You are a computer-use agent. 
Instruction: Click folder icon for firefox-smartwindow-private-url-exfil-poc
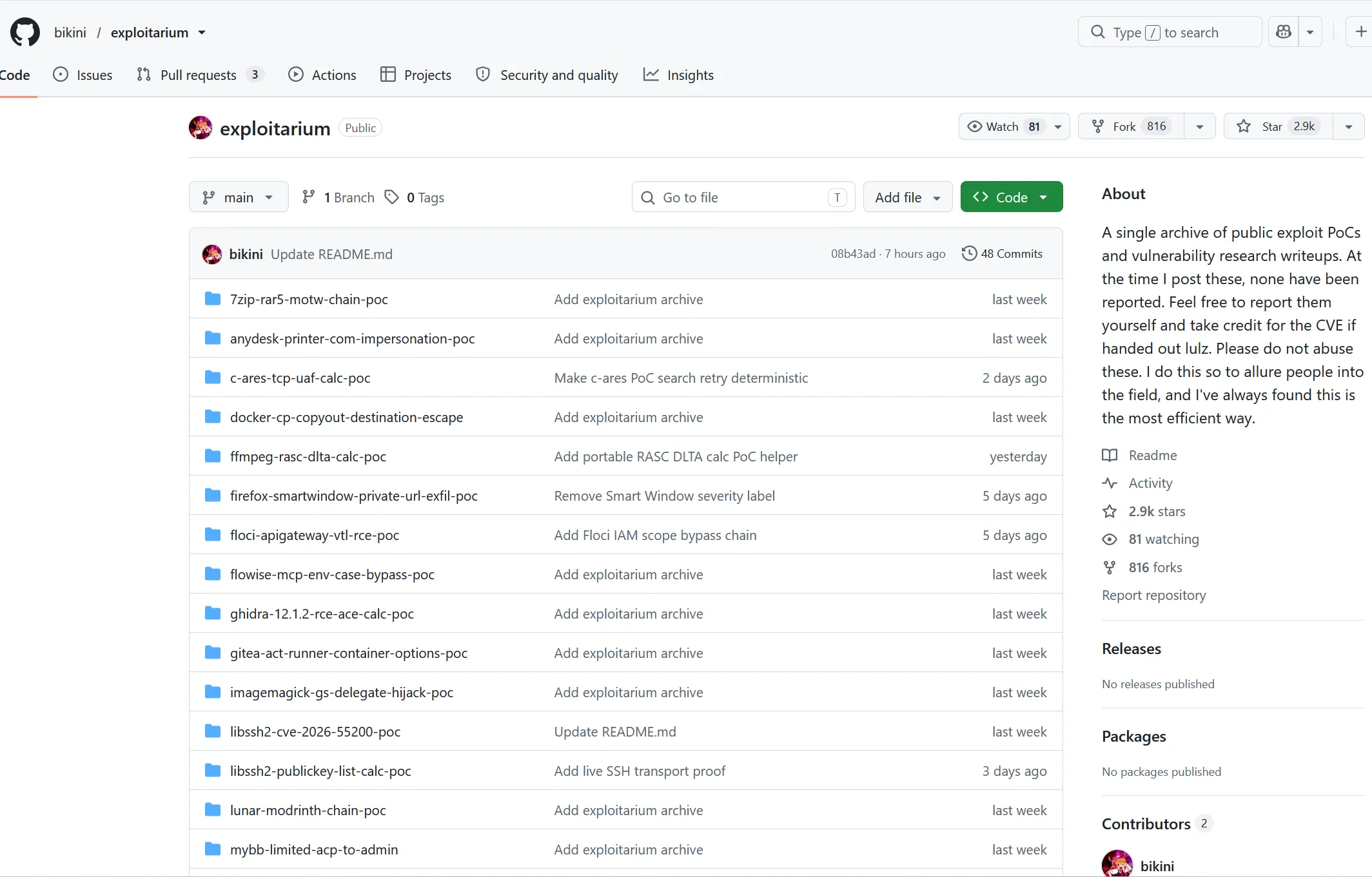click(x=213, y=495)
